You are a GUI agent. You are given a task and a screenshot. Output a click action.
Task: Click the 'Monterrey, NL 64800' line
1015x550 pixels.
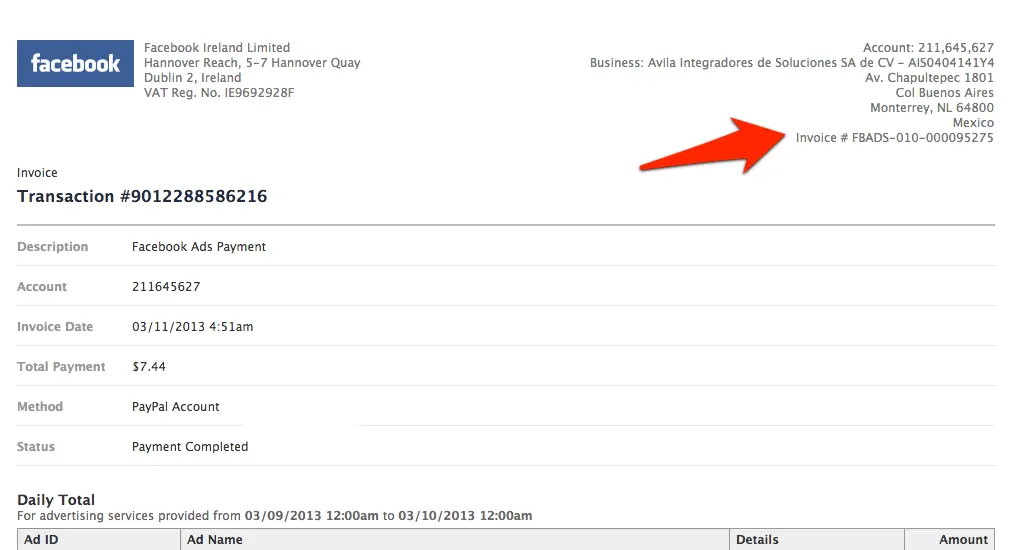click(x=931, y=107)
